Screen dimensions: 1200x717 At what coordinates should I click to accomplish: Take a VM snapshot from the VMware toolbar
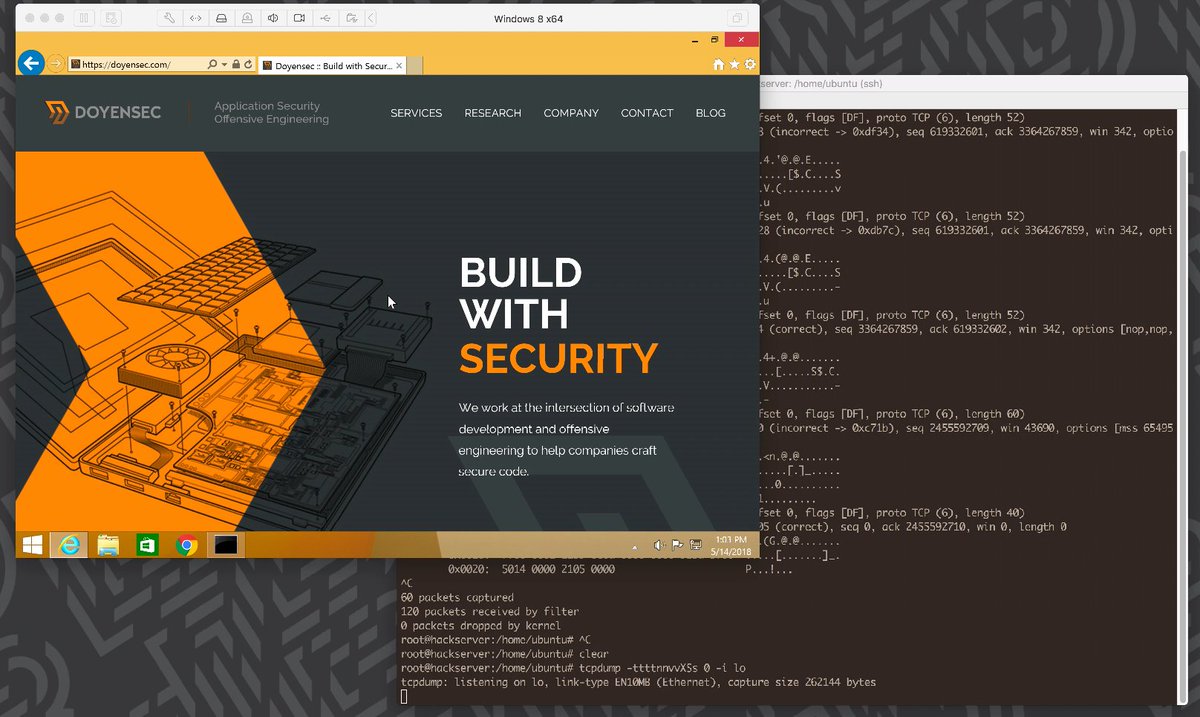pyautogui.click(x=111, y=18)
